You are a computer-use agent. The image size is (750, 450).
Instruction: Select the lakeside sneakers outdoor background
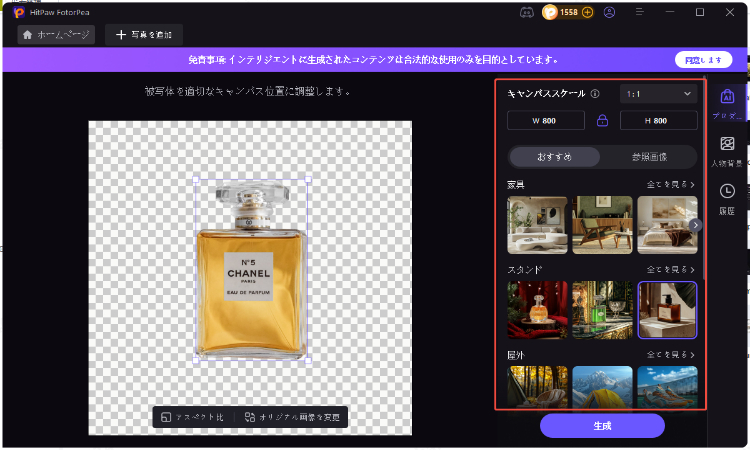coord(667,387)
